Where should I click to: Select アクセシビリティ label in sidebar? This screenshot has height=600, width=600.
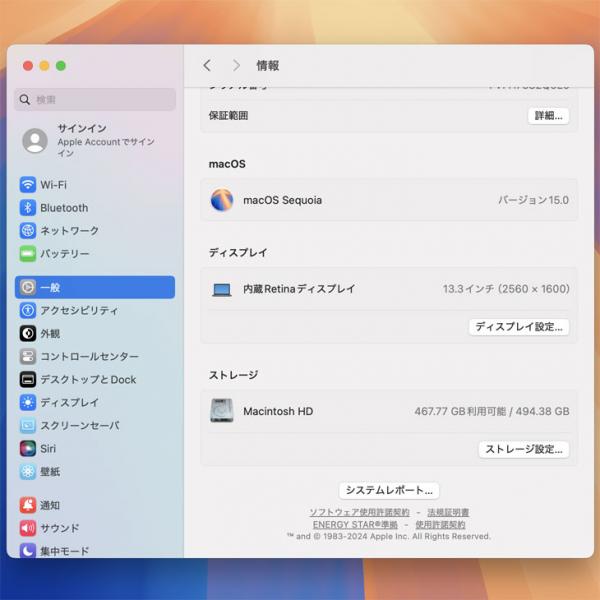point(79,310)
